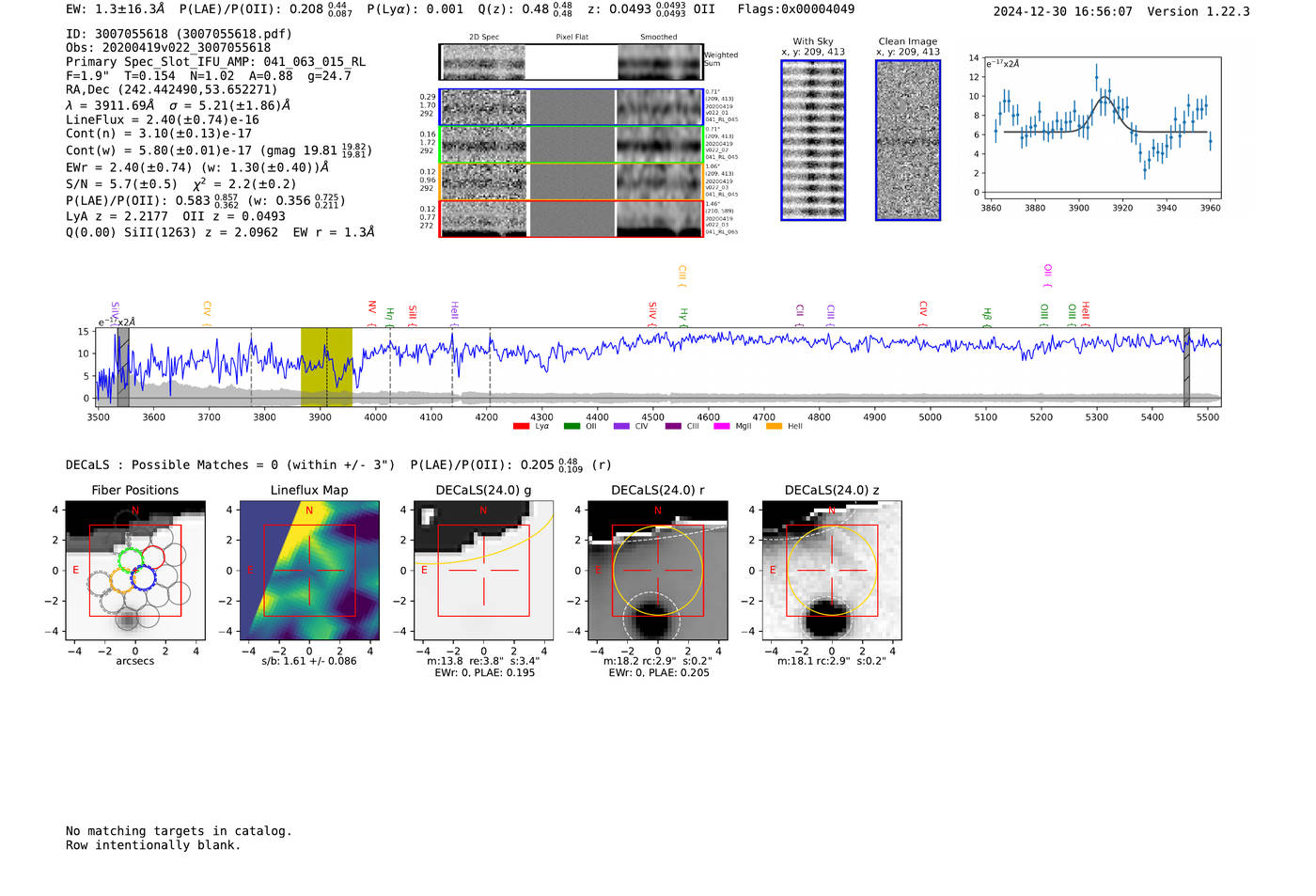The image size is (1316, 896).
Task: Click the green OII legend swatch
Action: [x=572, y=427]
